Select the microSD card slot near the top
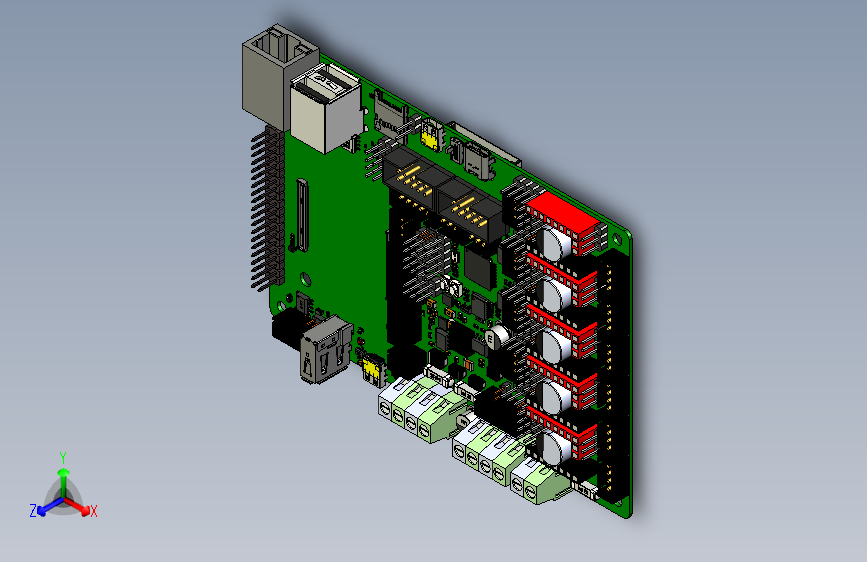 (388, 115)
